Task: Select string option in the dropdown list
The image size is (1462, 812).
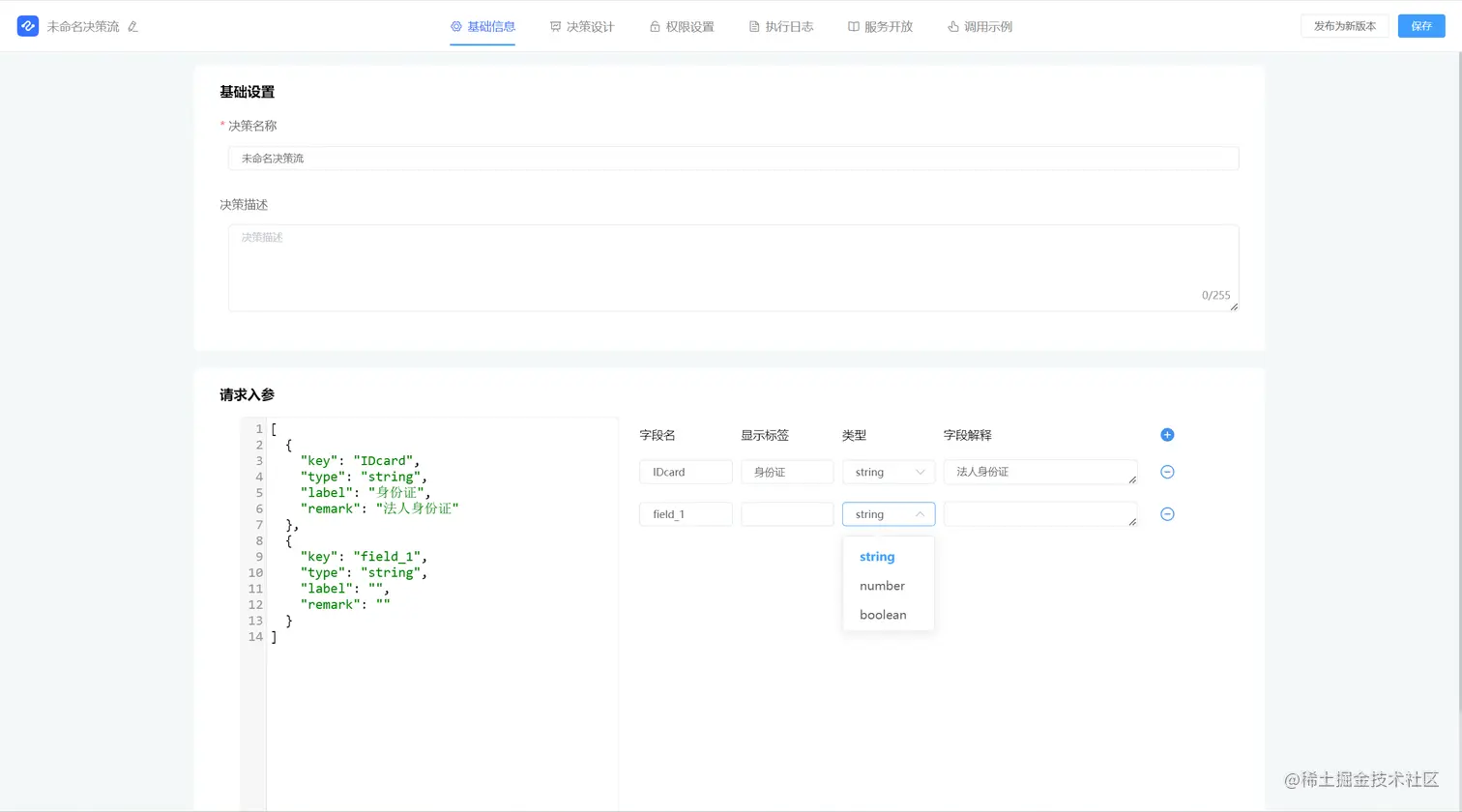Action: click(x=889, y=557)
